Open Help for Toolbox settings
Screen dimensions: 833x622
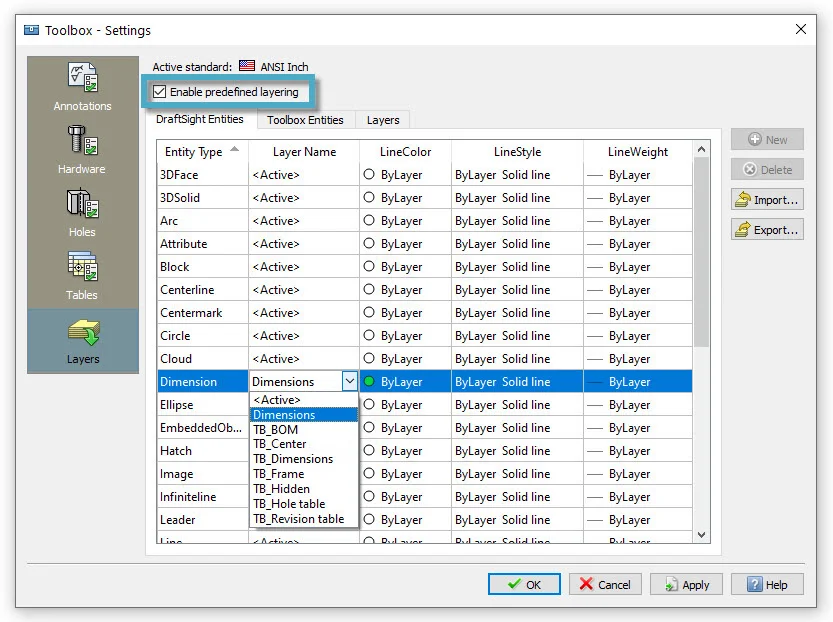pos(767,585)
